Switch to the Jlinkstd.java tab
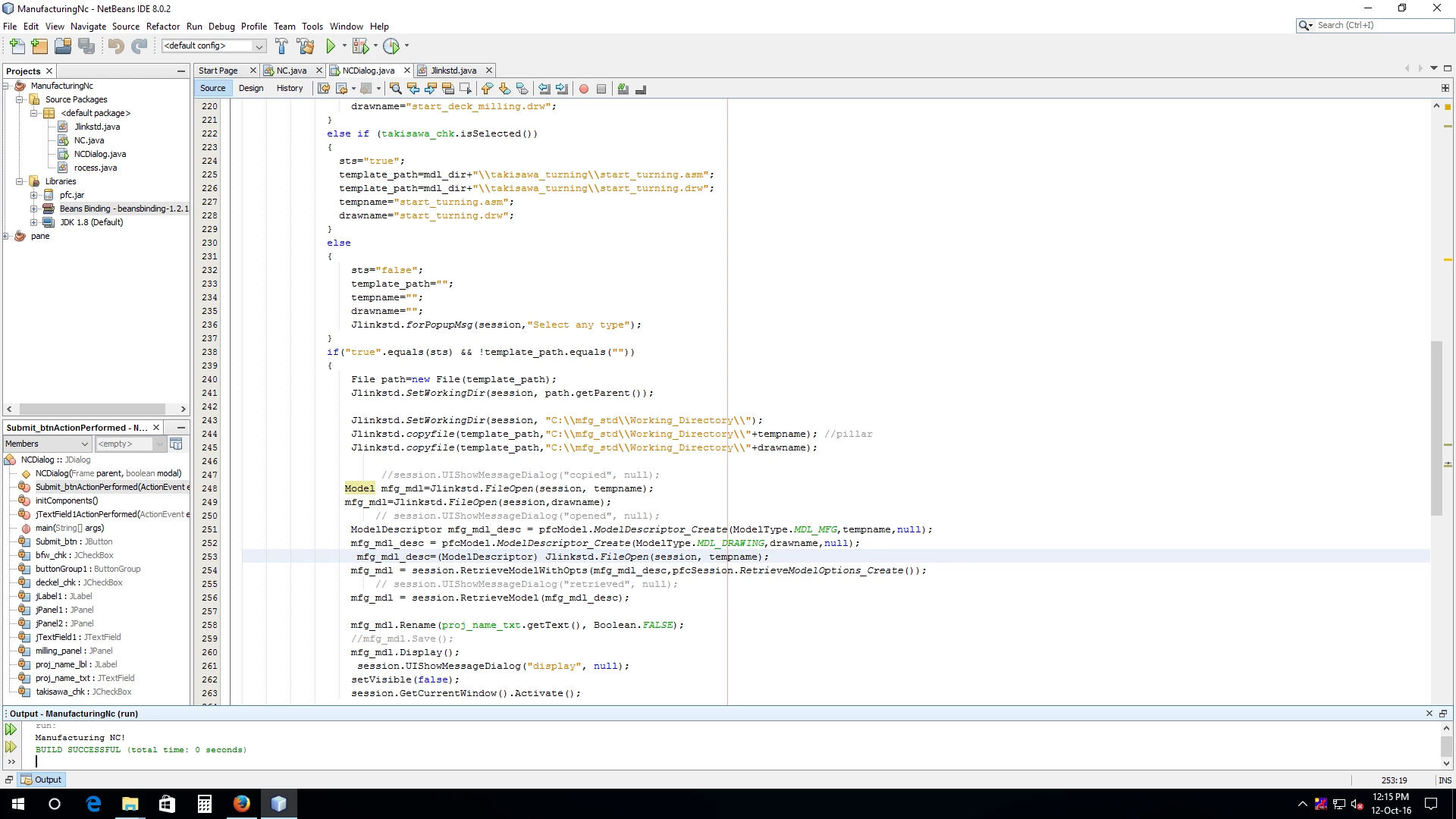Screen dimensions: 1456x819 click(453, 71)
